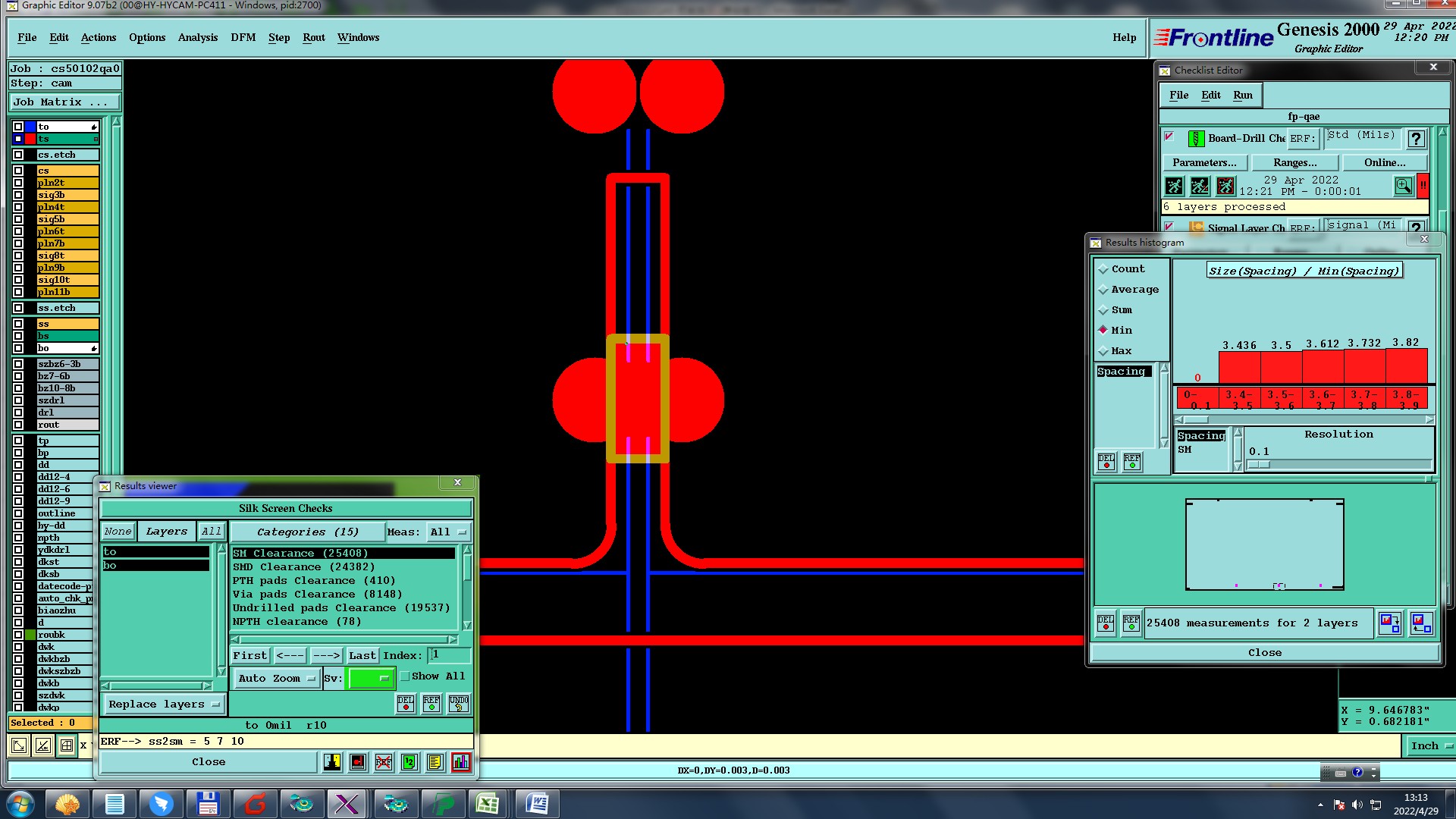Click the UNDO icon in Results viewer
The image size is (1456, 819).
tap(458, 704)
